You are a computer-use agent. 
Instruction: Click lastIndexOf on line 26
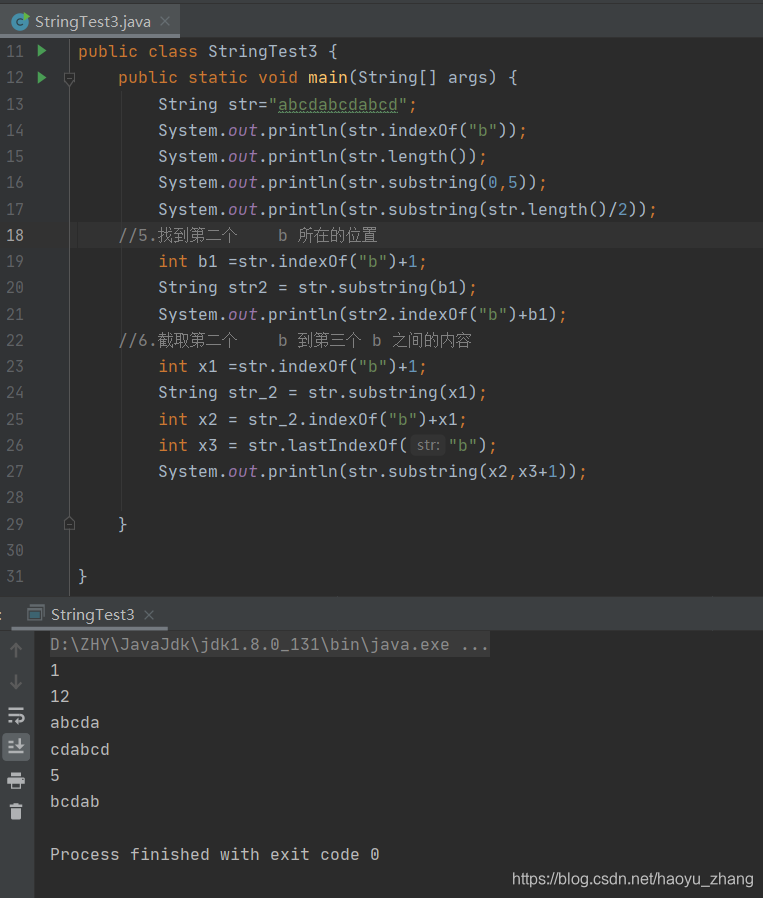tap(343, 445)
